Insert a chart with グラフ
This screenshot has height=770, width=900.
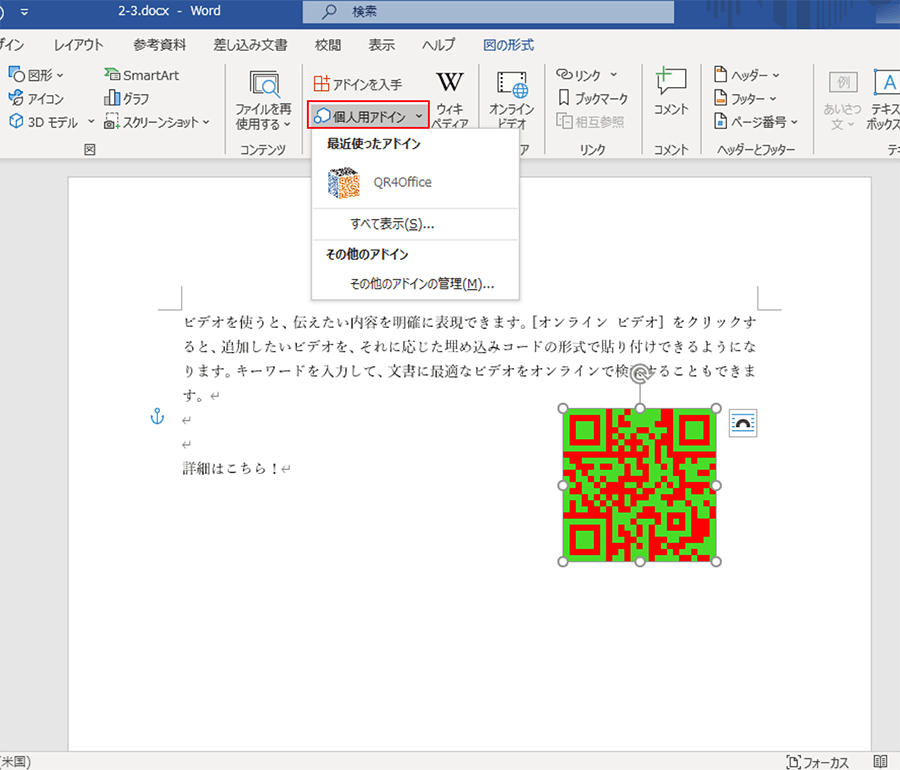(126, 99)
